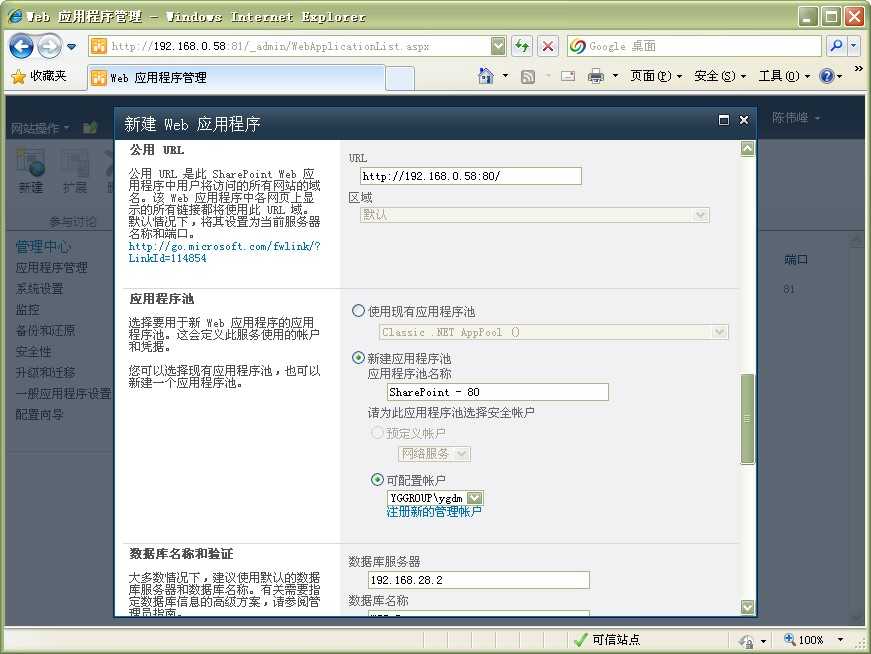
Task: Select 新建应用程序池 radio button
Action: coord(358,358)
